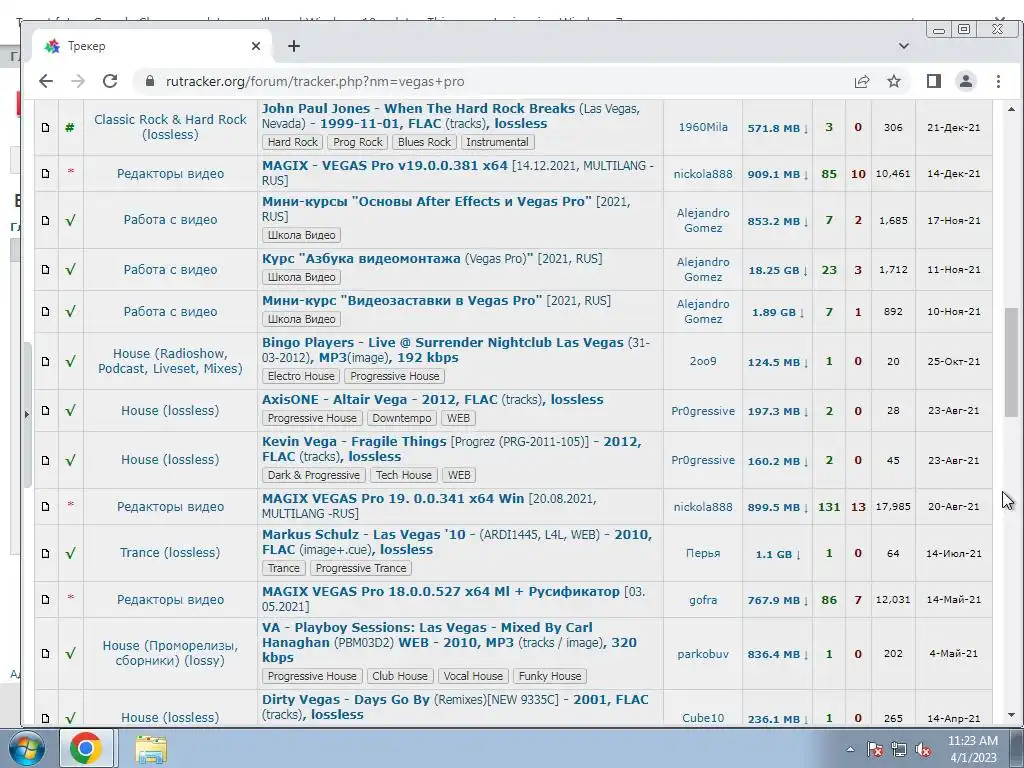Reload the rutracker page
This screenshot has width=1024, height=768.
[110, 81]
